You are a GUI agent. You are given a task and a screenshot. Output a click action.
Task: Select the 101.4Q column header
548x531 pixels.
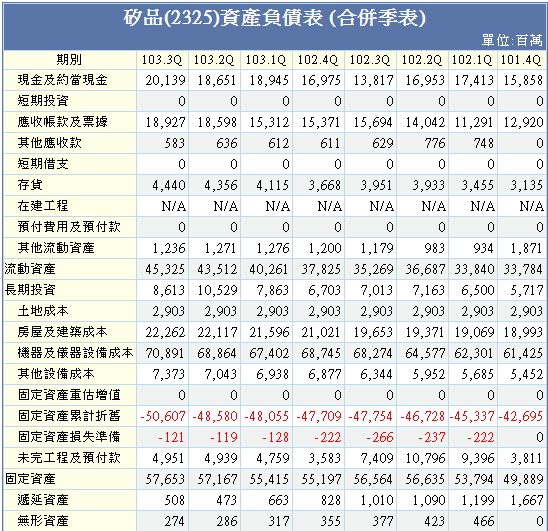pos(521,60)
